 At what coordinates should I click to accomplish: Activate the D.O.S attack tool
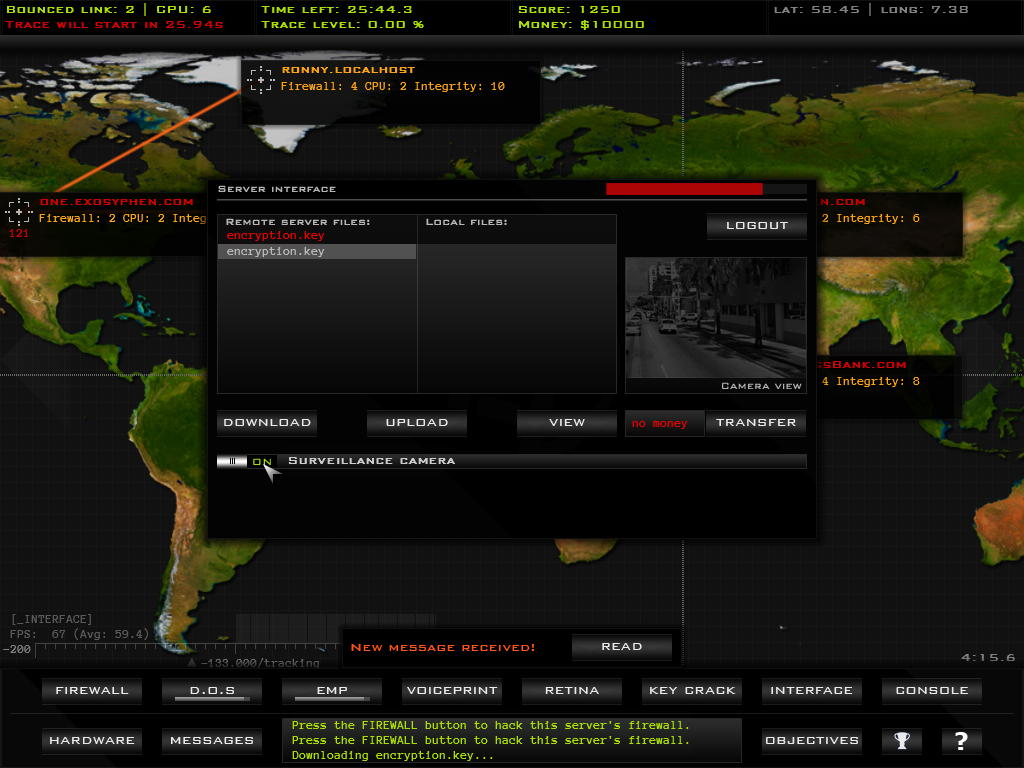(x=212, y=691)
